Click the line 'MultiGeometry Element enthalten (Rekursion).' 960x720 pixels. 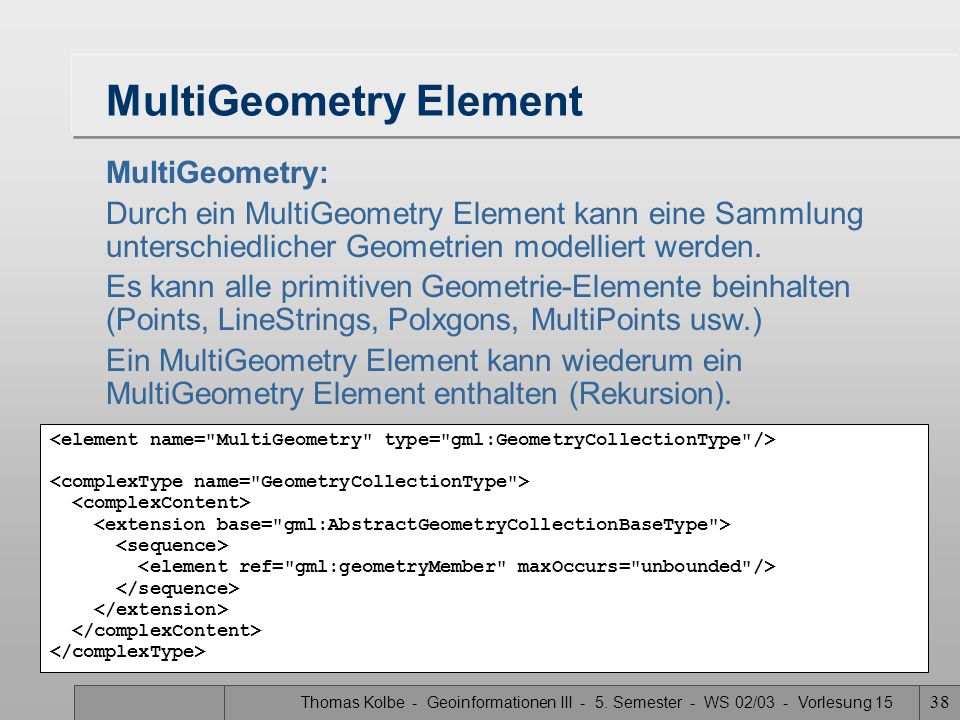tap(419, 394)
